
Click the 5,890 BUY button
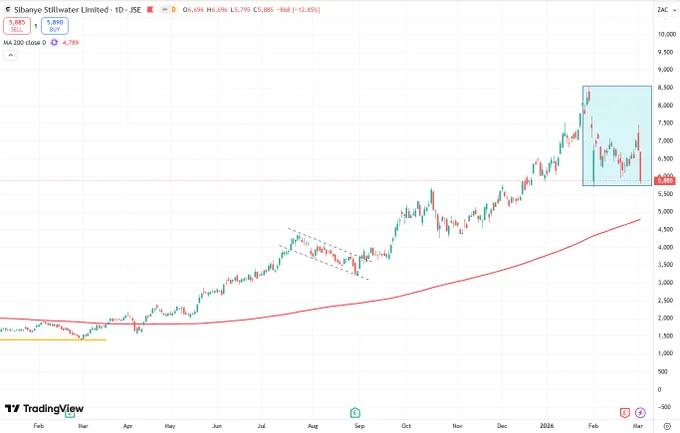pos(55,26)
